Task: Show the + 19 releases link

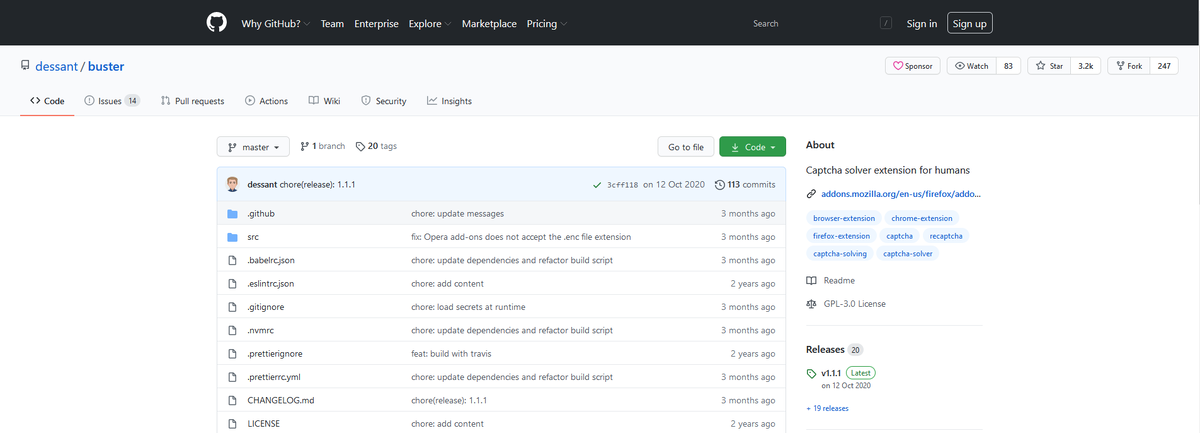Action: tap(827, 408)
